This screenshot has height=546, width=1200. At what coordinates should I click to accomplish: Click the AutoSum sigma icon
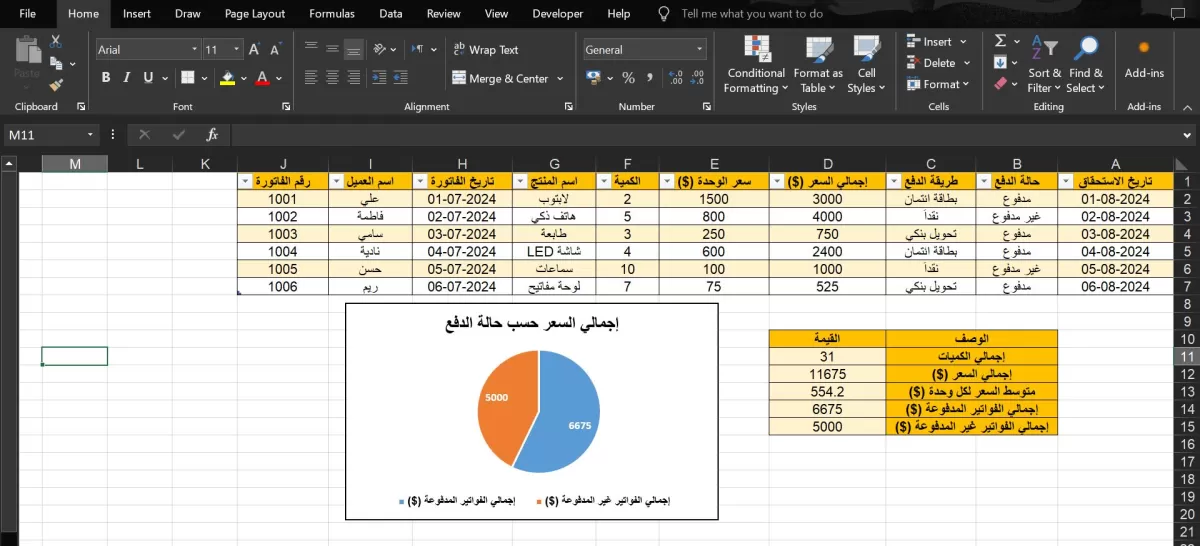point(1000,41)
